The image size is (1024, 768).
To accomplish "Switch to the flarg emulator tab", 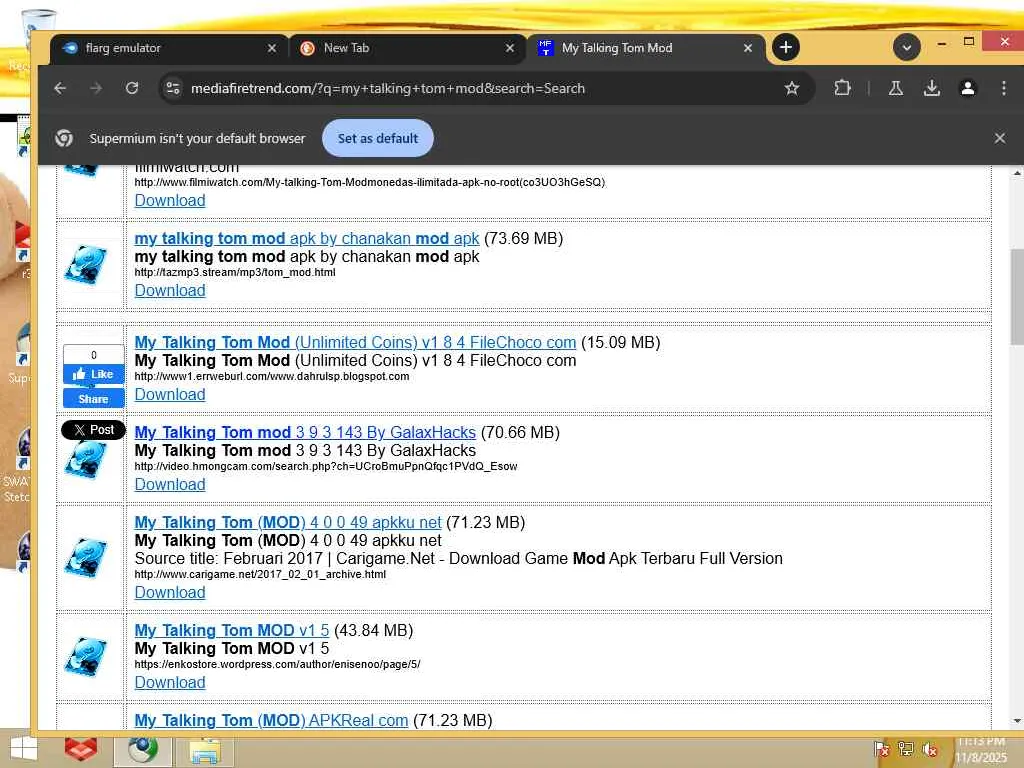I will pyautogui.click(x=168, y=48).
